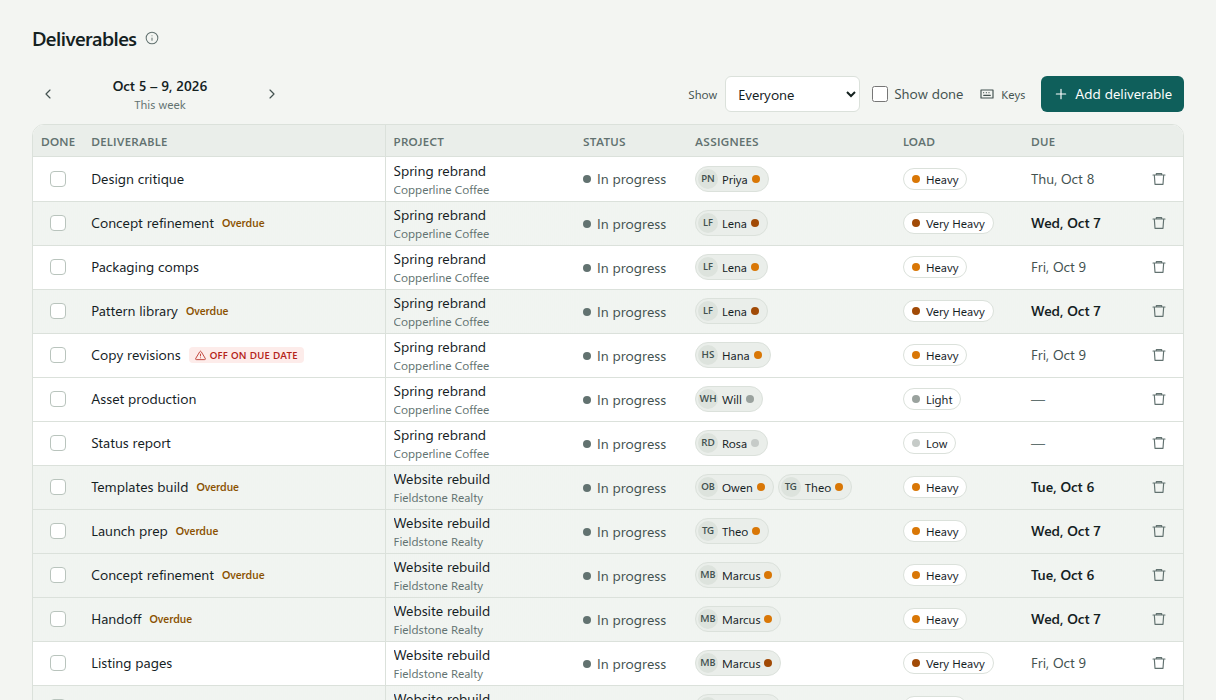Open In progress status for Design critique
The width and height of the screenshot is (1216, 700).
[x=625, y=180]
